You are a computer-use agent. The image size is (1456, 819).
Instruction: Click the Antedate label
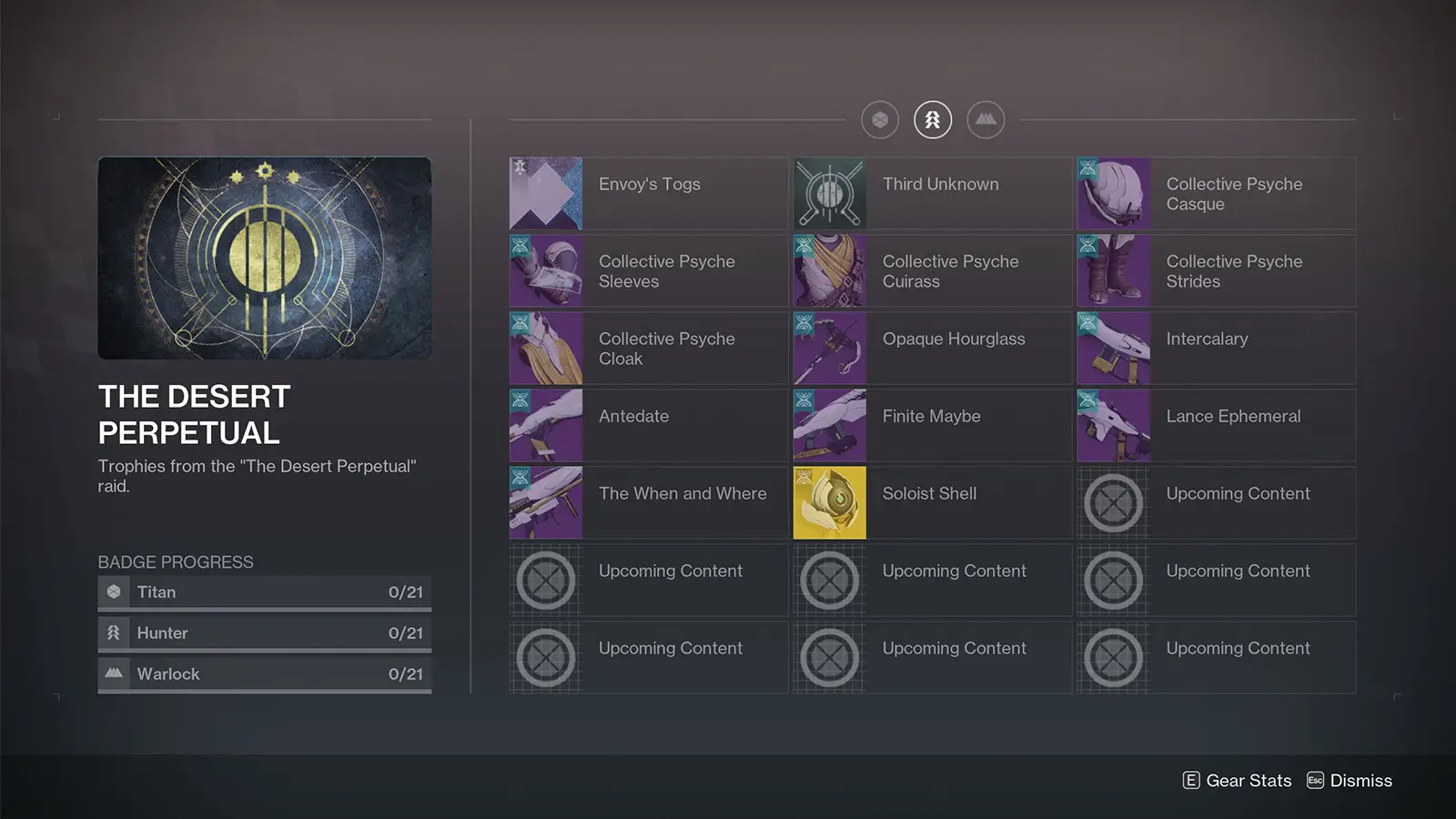pyautogui.click(x=633, y=416)
